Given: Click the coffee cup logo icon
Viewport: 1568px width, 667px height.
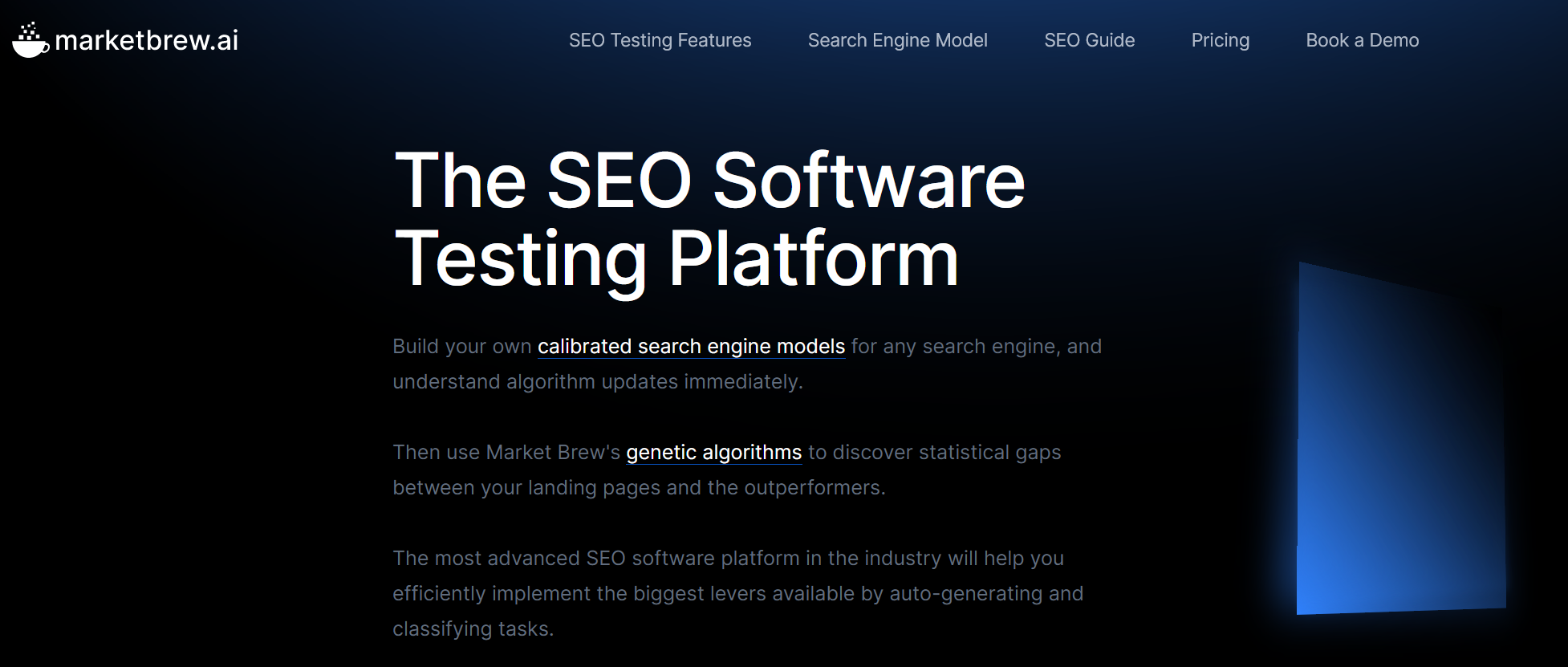Looking at the screenshot, I should (x=30, y=40).
